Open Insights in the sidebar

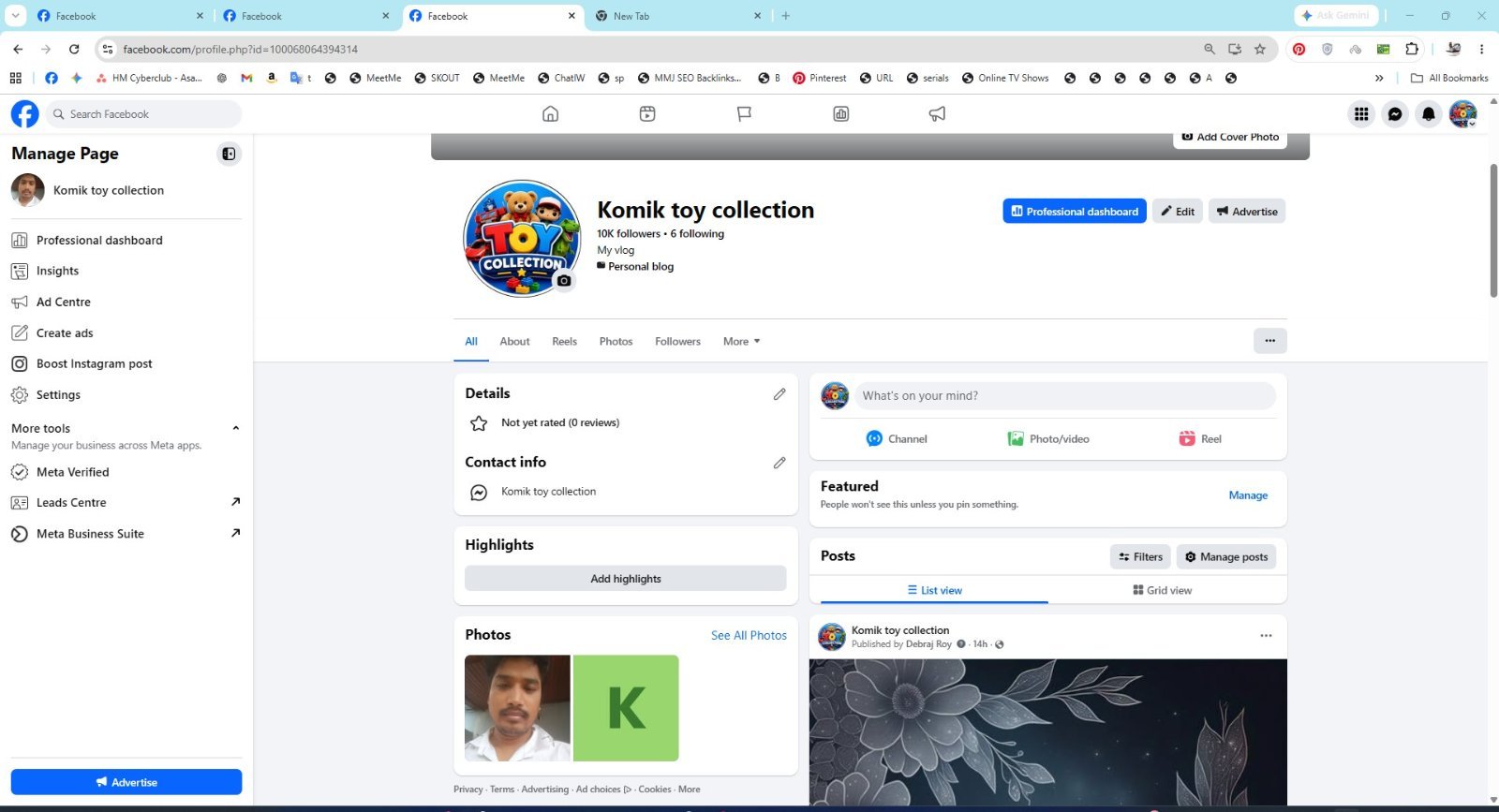click(126, 272)
